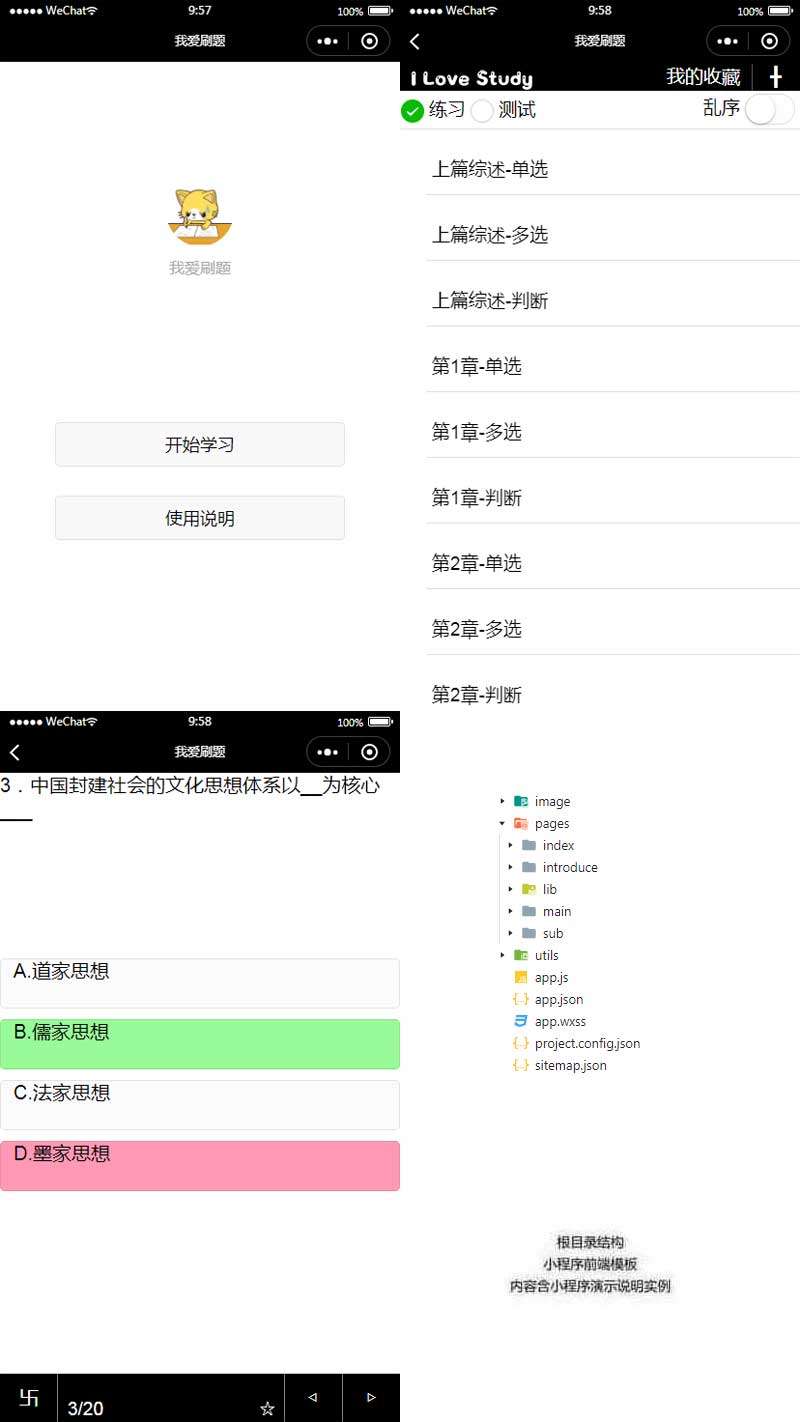The width and height of the screenshot is (800, 1422).
Task: Tap the back arrow on the 我爱刷题 title bar
Action: coord(416,40)
